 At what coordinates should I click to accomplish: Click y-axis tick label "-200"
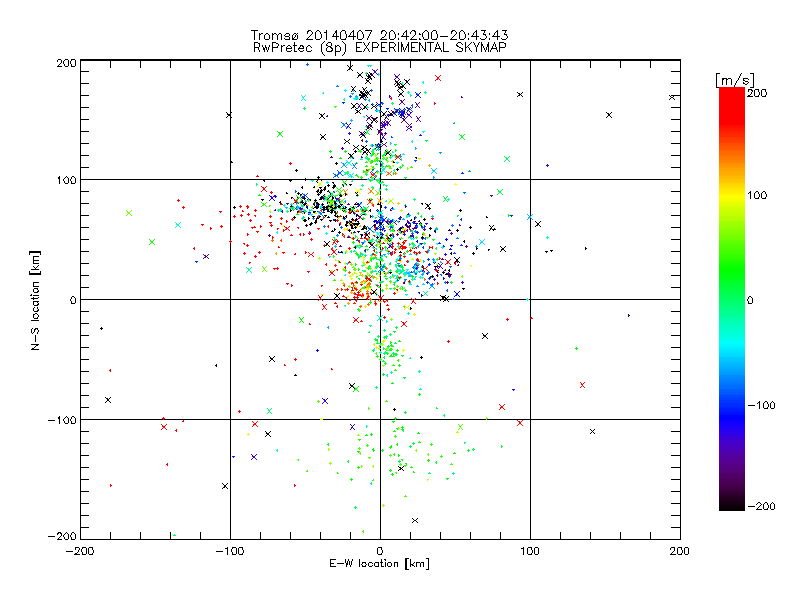pyautogui.click(x=62, y=536)
